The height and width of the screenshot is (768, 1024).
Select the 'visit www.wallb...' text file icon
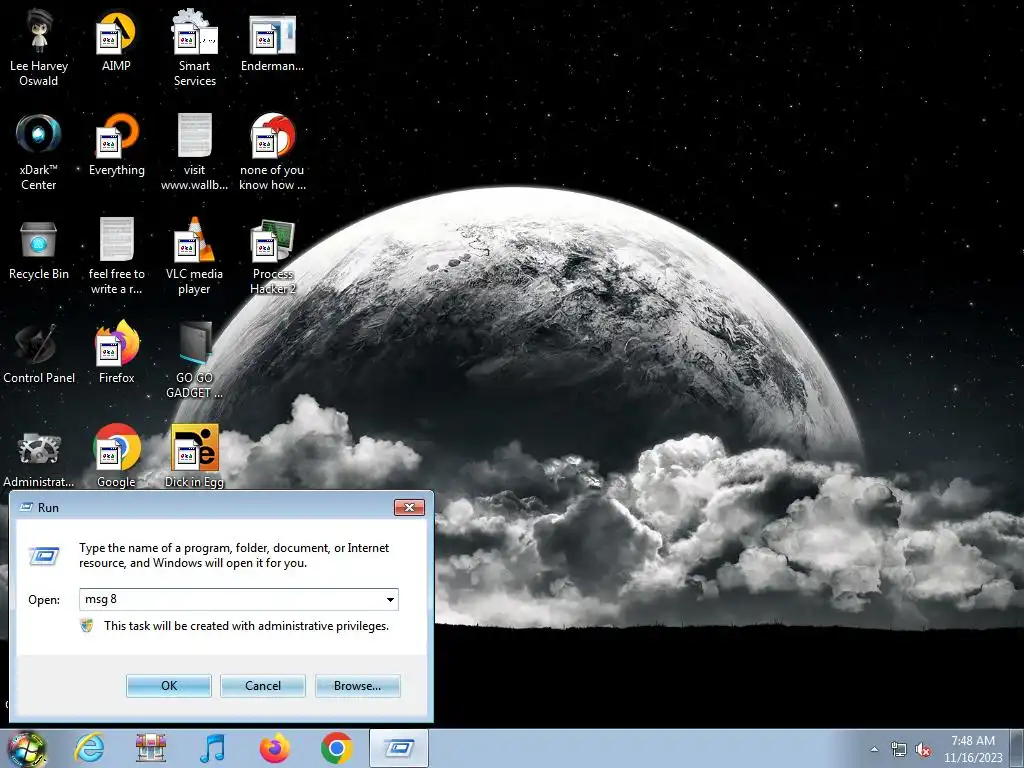(x=195, y=152)
